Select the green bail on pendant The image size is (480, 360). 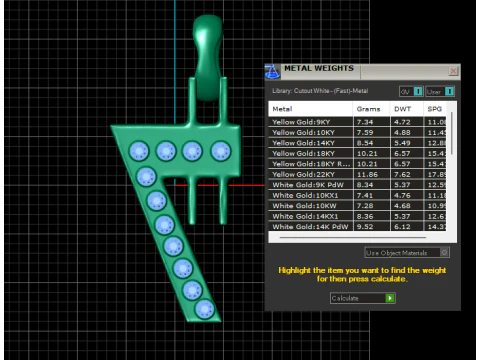pyautogui.click(x=208, y=57)
